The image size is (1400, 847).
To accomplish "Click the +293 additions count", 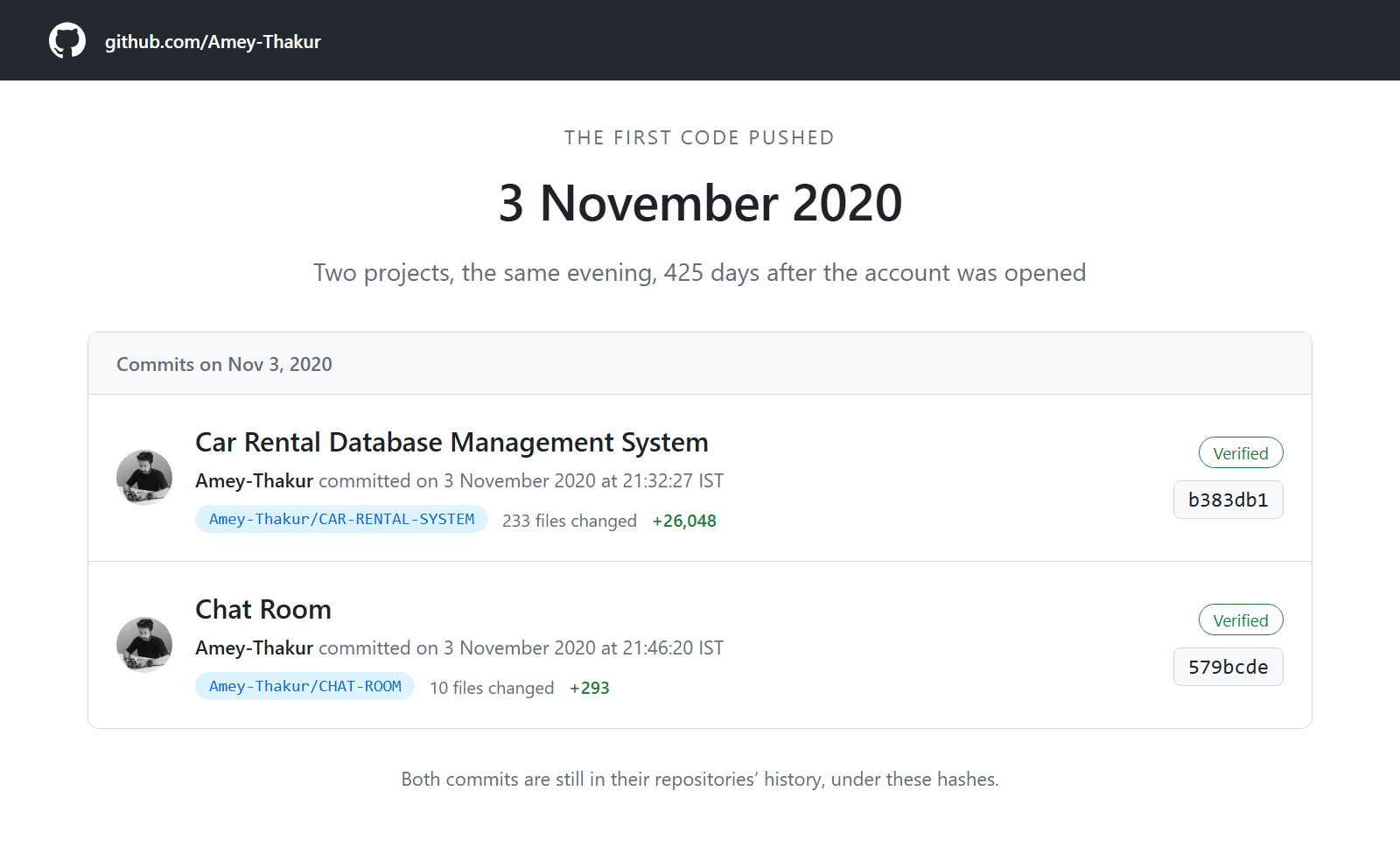I will pos(590,688).
